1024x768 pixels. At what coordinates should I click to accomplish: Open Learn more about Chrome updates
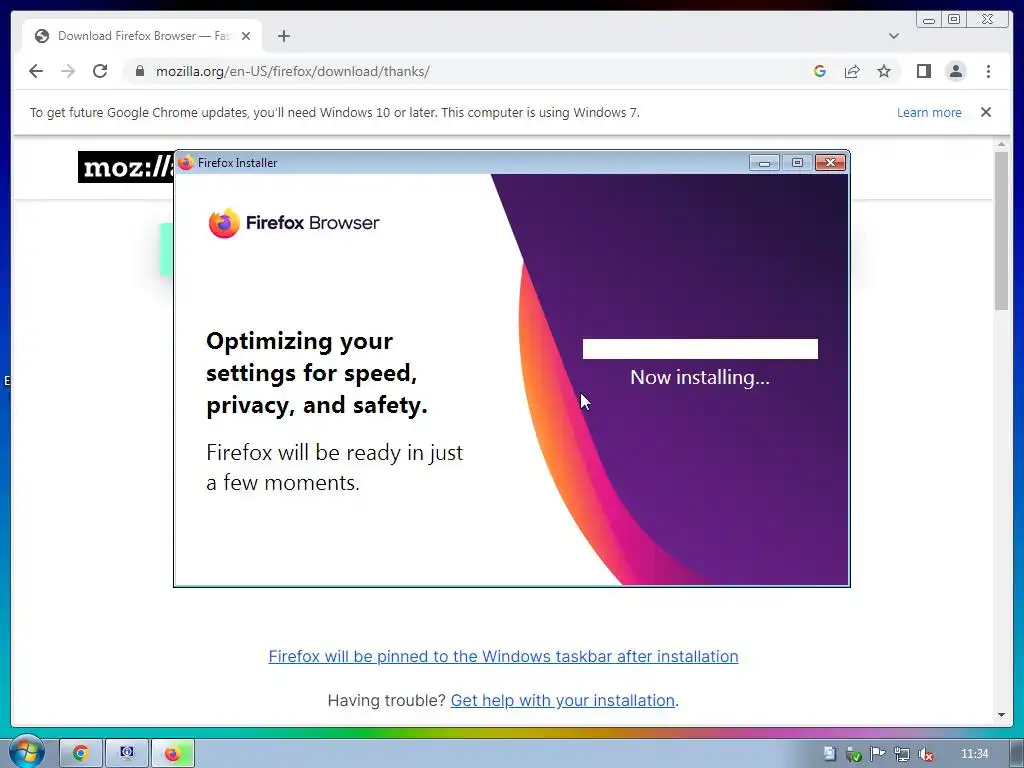pyautogui.click(x=929, y=112)
